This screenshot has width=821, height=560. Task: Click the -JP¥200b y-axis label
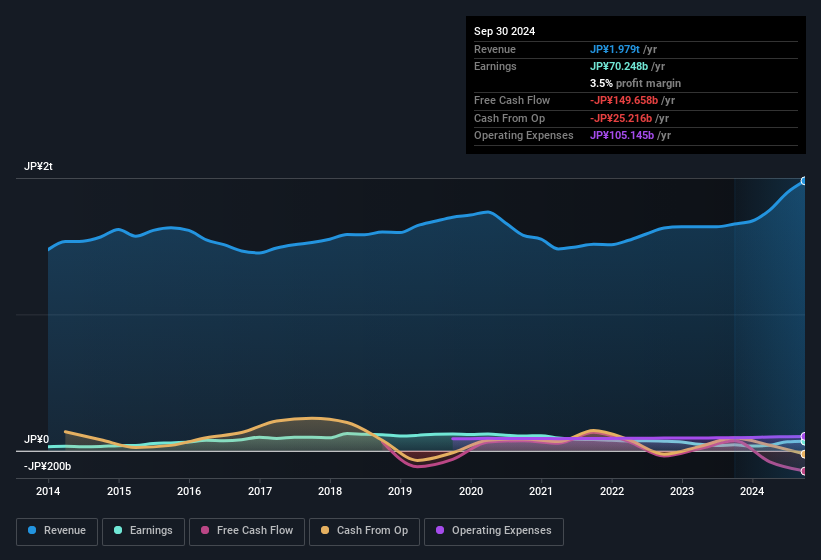click(47, 466)
